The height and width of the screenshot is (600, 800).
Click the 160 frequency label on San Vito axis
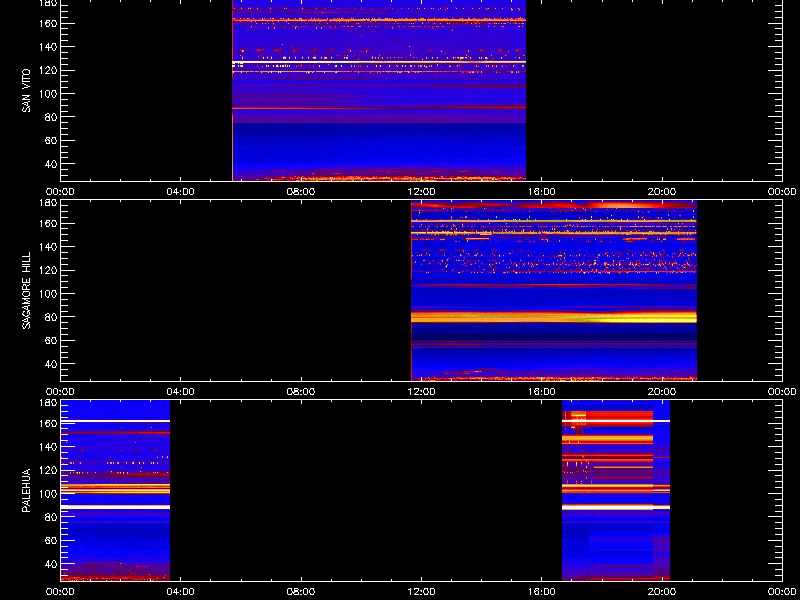pos(48,23)
